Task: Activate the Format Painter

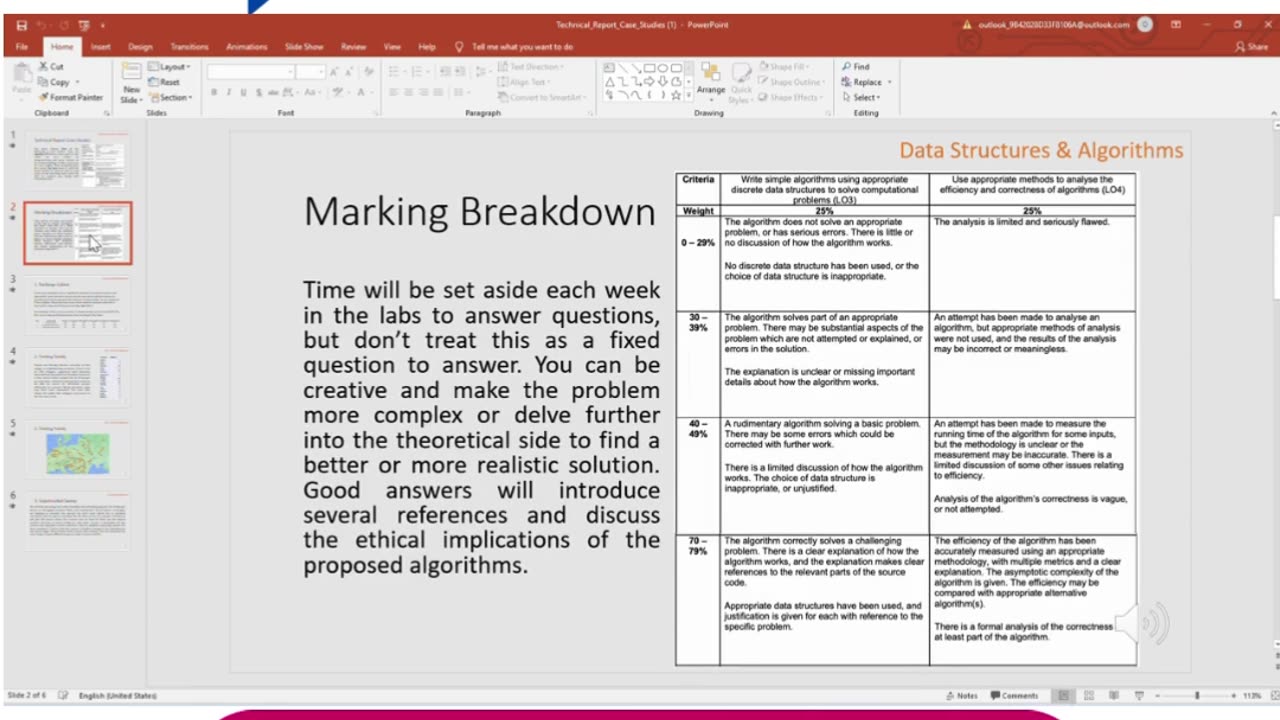Action: point(71,97)
